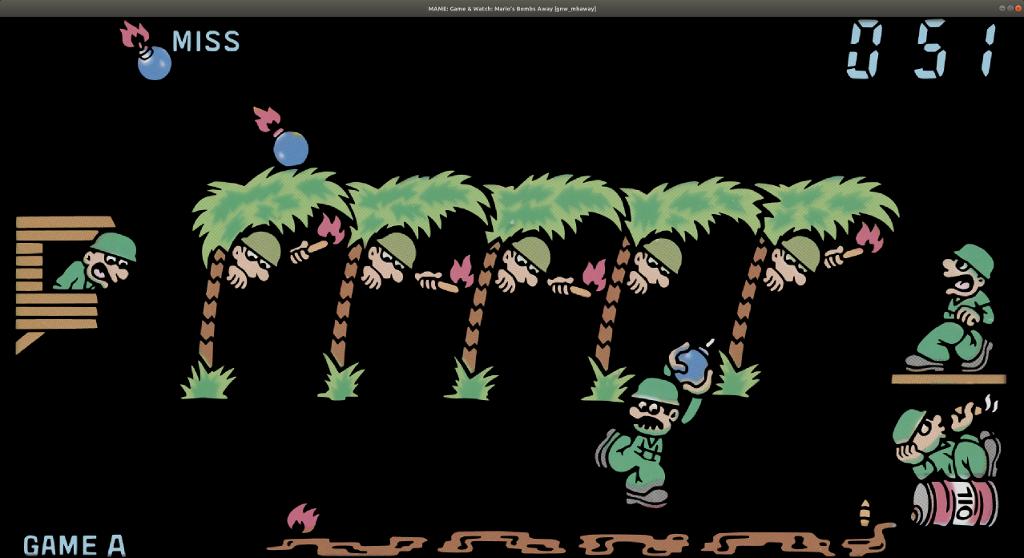Click the torch soldier in the first palm tree
The image size is (1024, 558).
click(255, 261)
